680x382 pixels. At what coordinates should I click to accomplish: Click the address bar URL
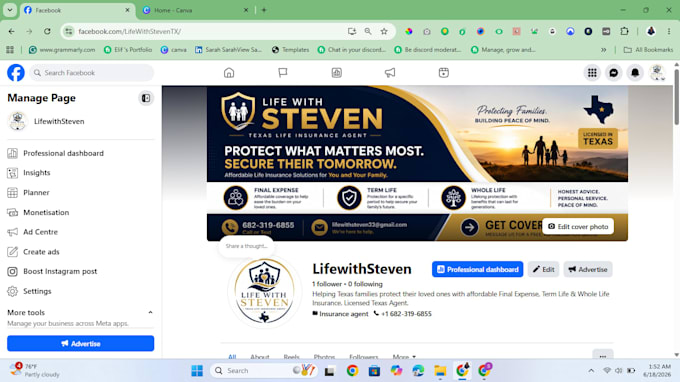[x=129, y=31]
